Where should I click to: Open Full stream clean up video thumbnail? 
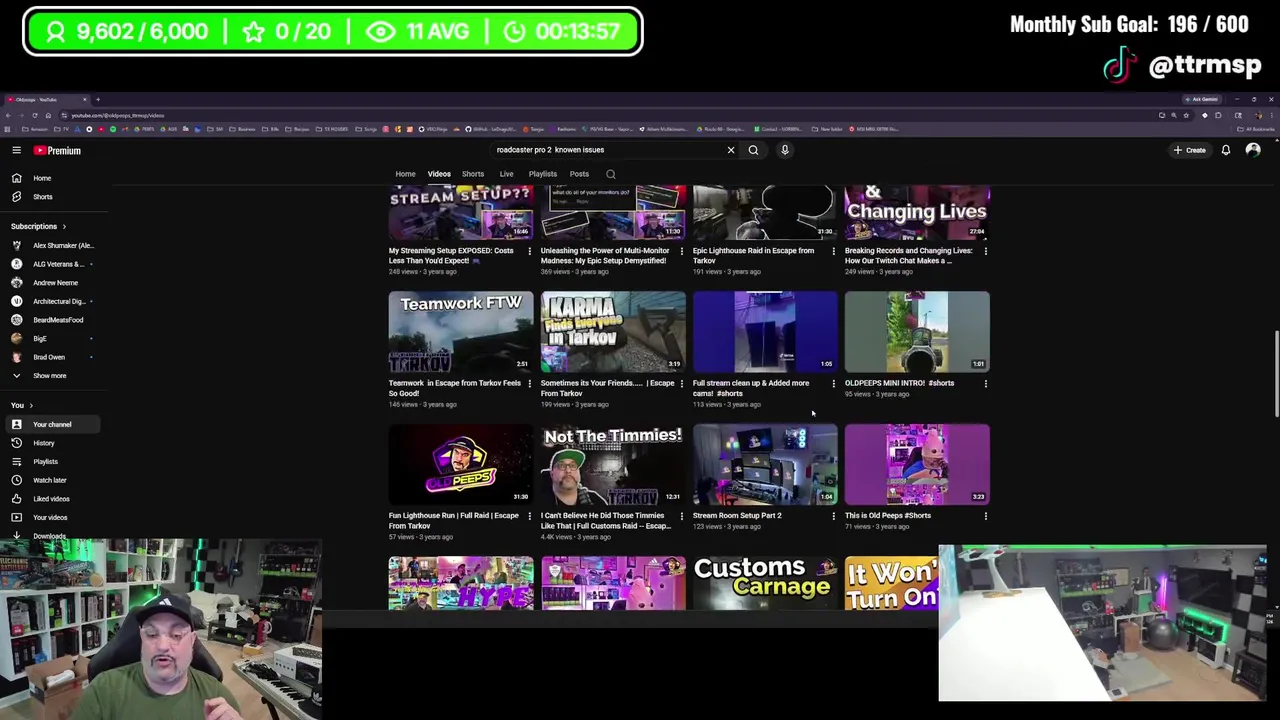coord(765,332)
